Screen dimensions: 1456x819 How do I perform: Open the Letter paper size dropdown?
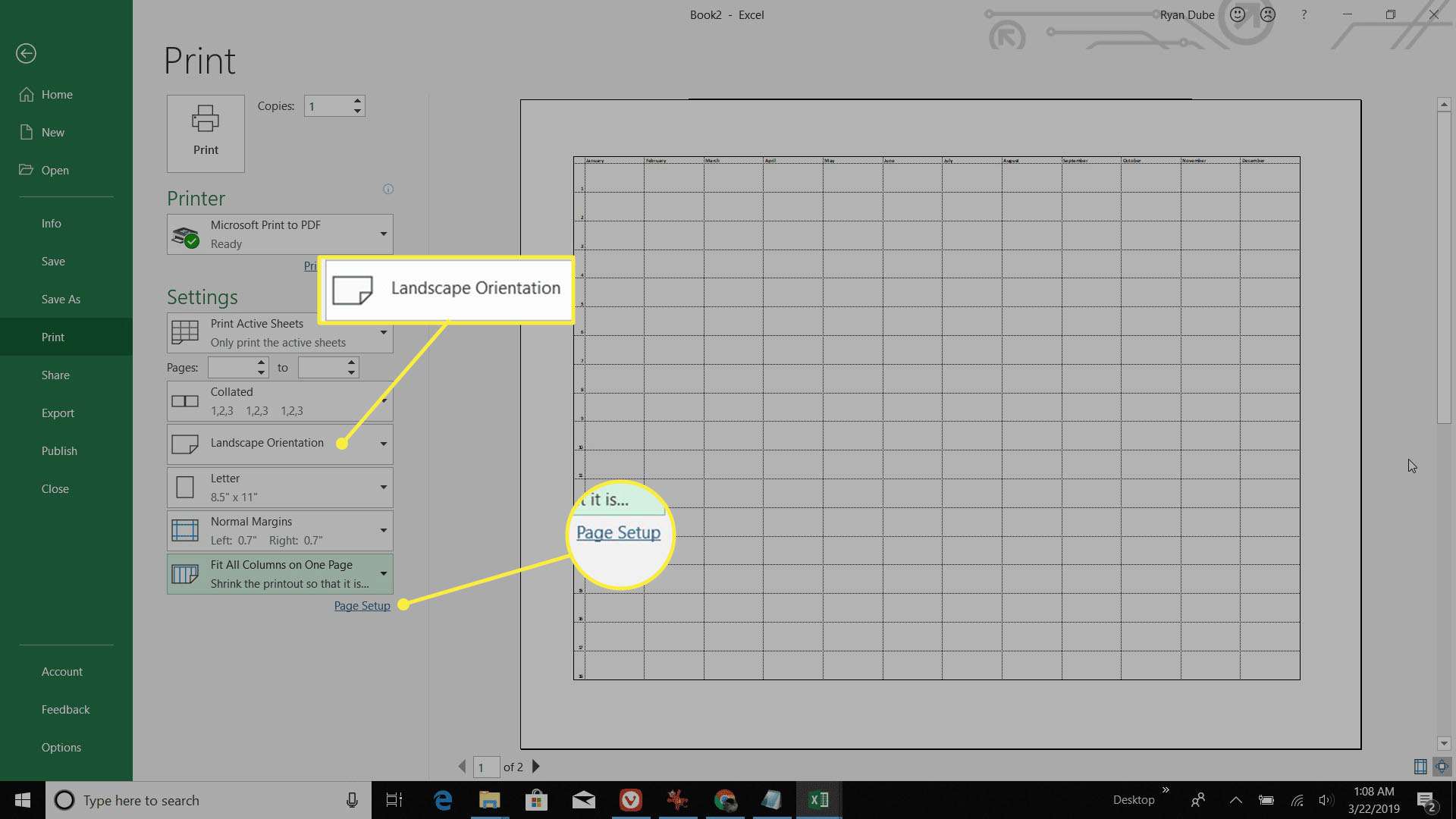coord(280,487)
